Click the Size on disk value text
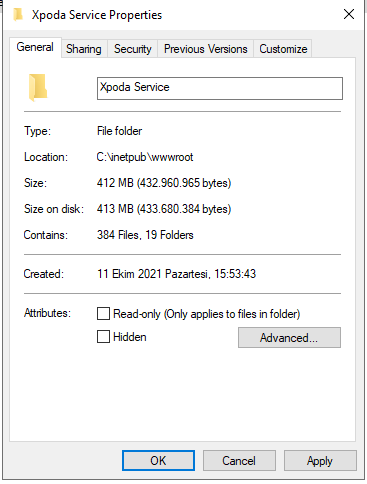 tap(164, 209)
